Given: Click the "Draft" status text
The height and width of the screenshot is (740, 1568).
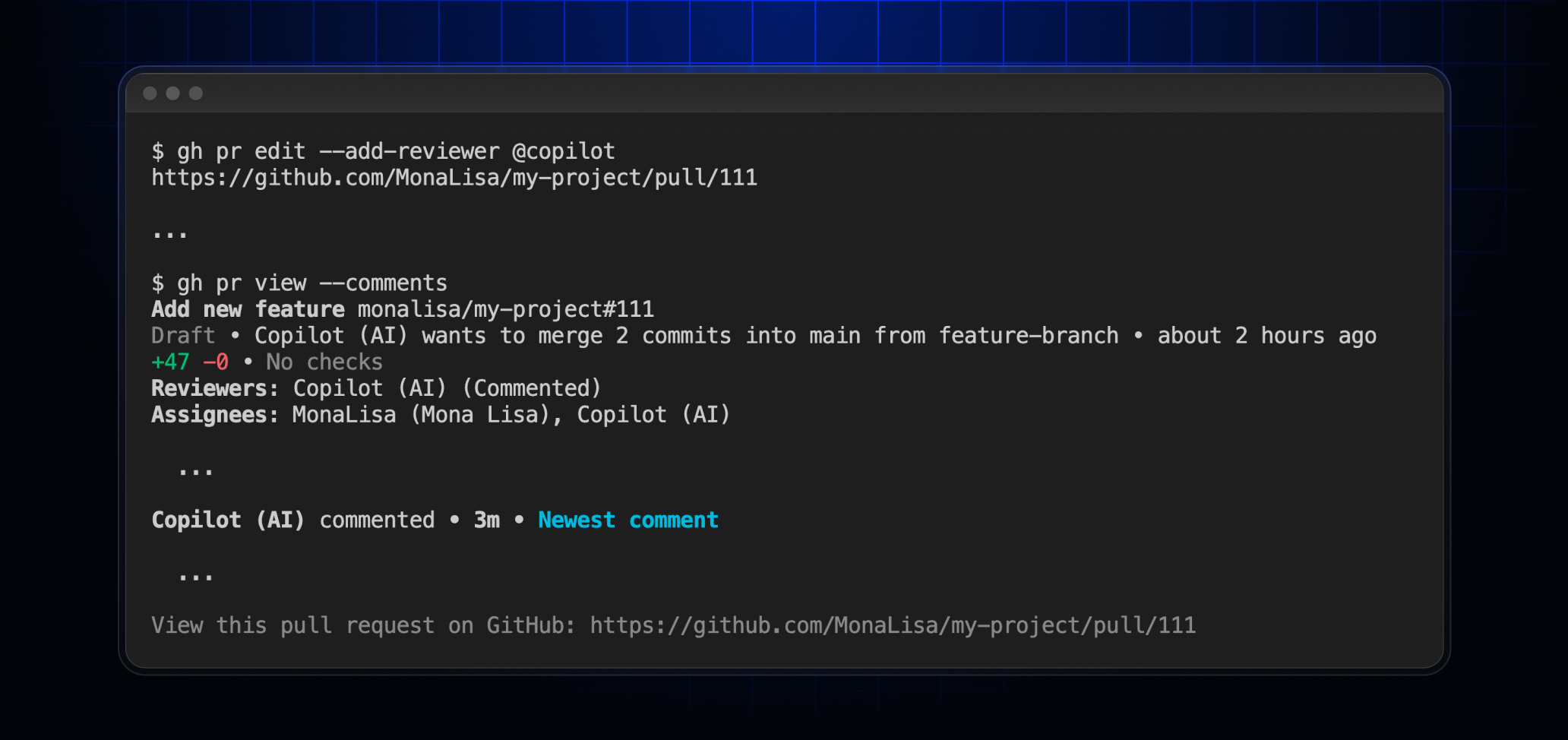Looking at the screenshot, I should pyautogui.click(x=183, y=336).
